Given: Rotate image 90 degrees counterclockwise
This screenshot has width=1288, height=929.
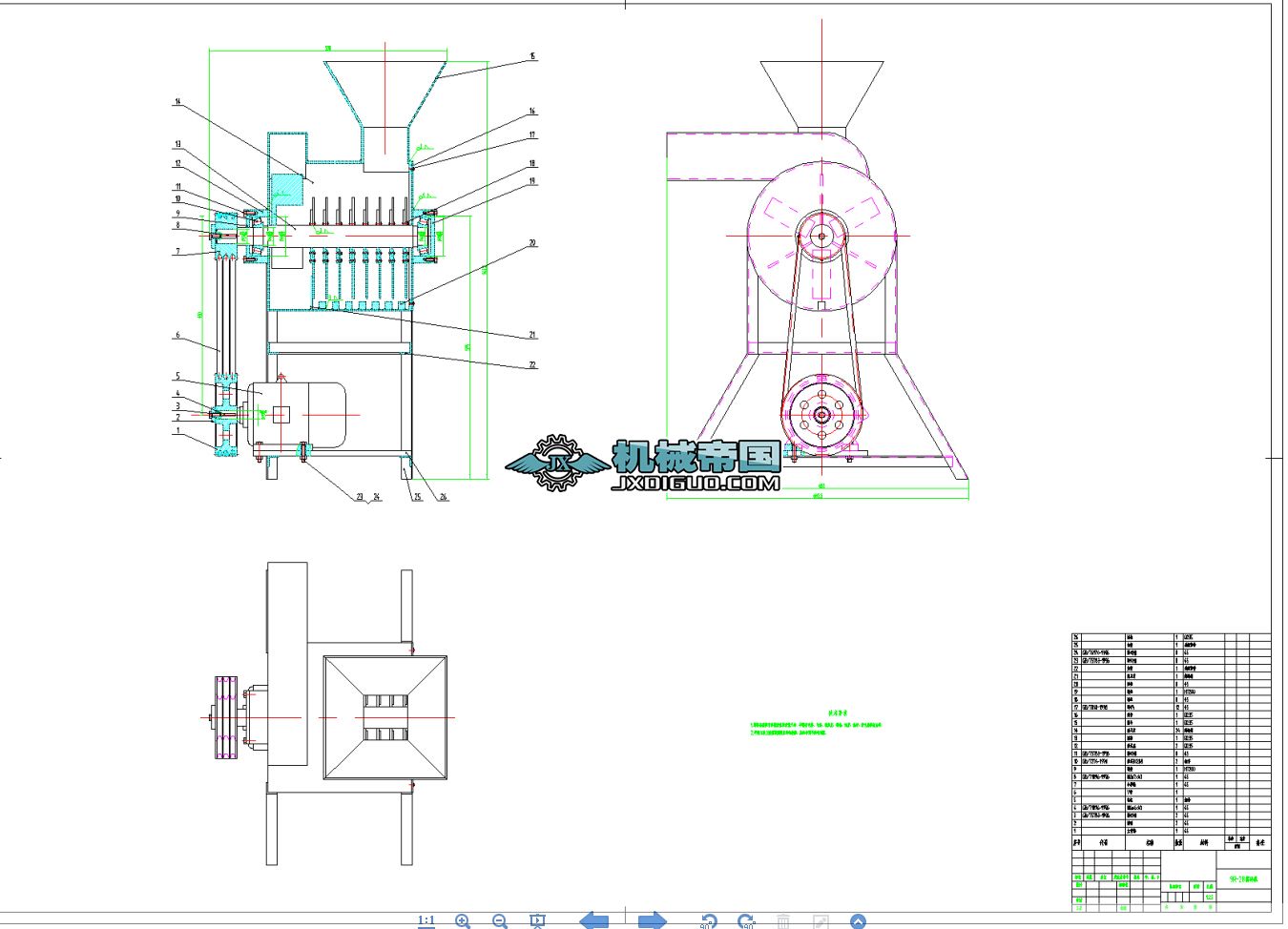Looking at the screenshot, I should pos(708,920).
